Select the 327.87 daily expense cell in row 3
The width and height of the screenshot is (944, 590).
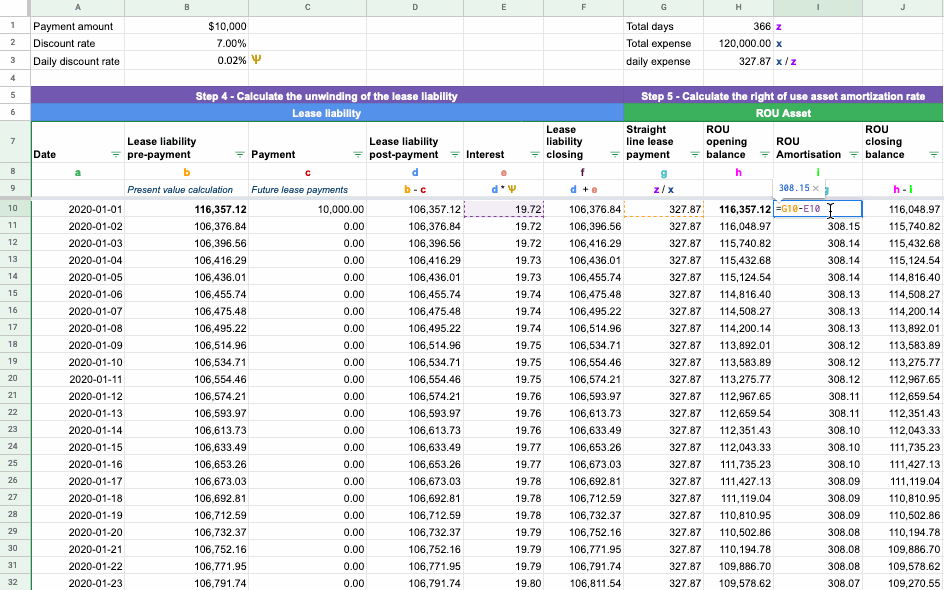point(738,61)
